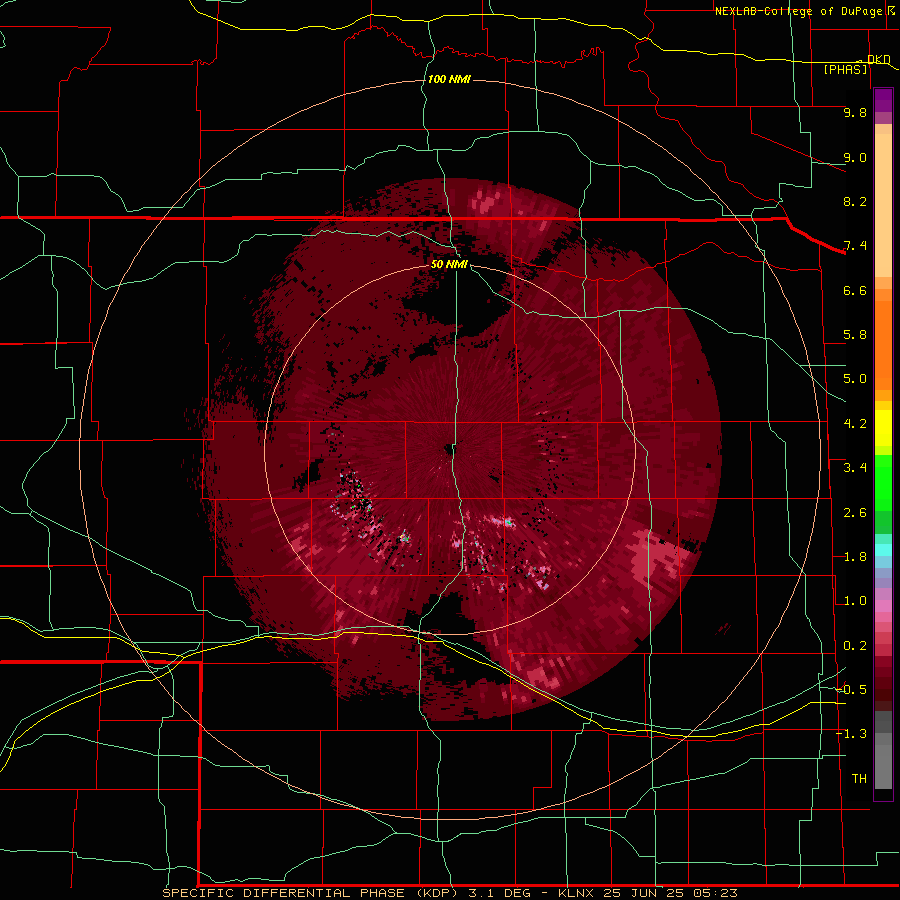Viewport: 900px width, 900px height.
Task: Click the 1.8 legend value
Action: coord(855,557)
